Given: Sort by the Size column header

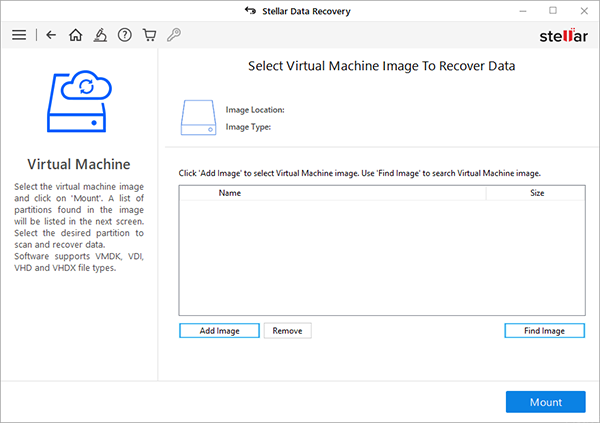Looking at the screenshot, I should 536,193.
